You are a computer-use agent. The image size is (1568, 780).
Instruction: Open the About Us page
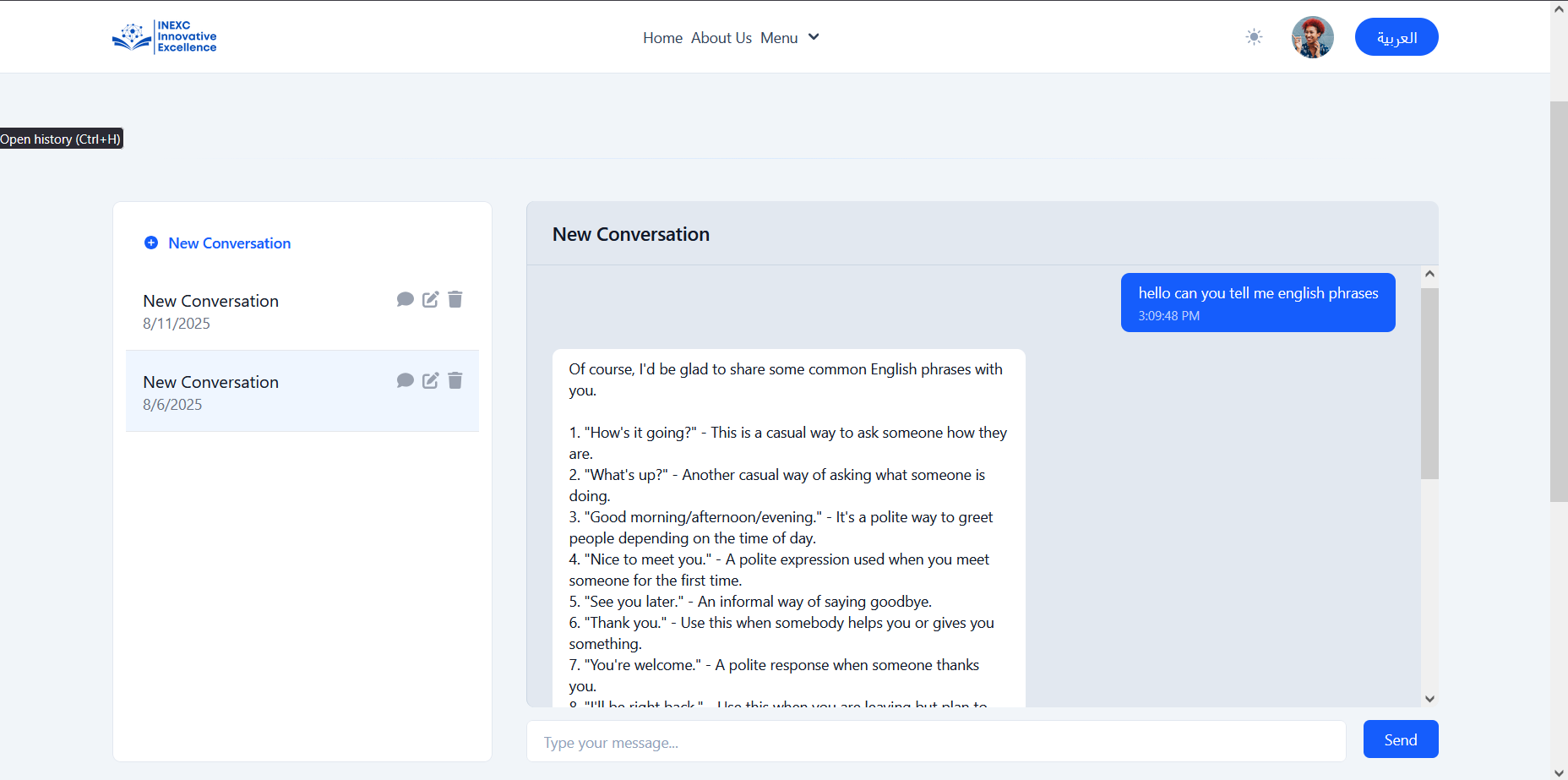(x=721, y=38)
